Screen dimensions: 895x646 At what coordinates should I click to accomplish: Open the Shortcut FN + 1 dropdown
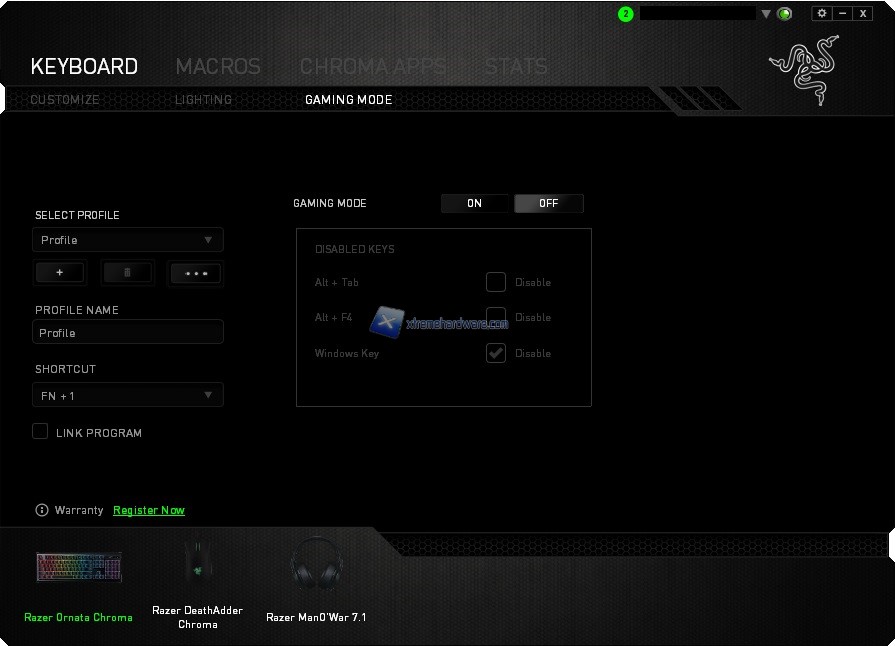128,395
